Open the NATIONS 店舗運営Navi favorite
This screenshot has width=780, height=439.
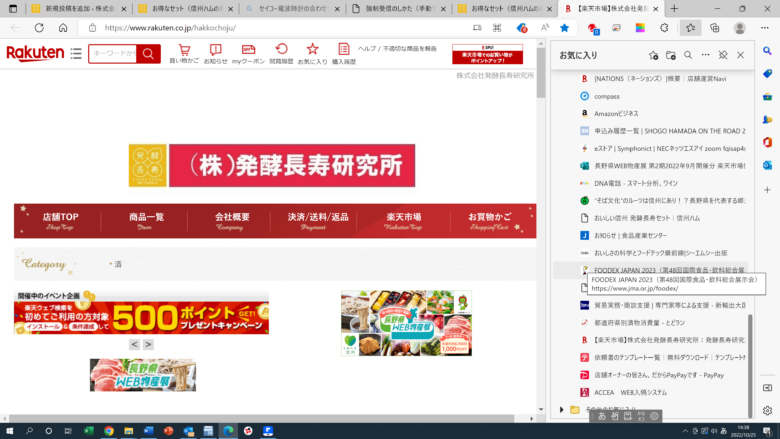point(650,79)
